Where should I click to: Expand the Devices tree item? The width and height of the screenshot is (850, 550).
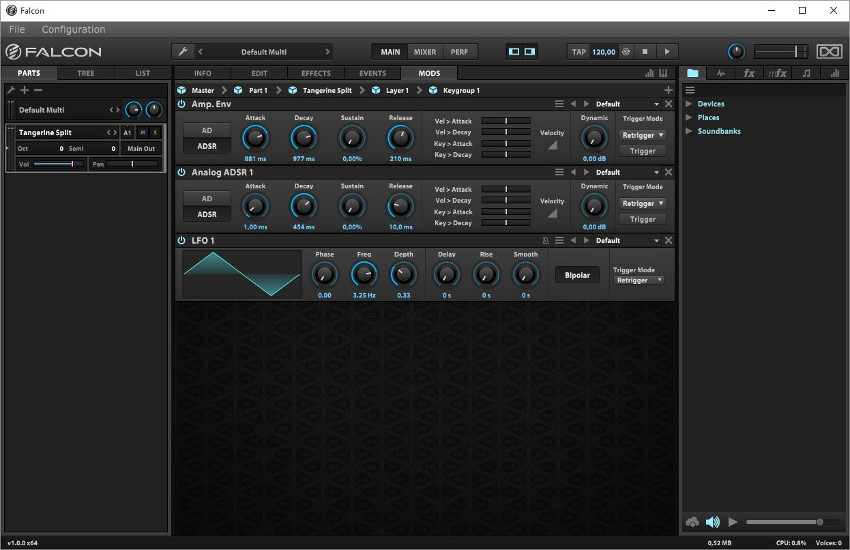click(x=689, y=103)
